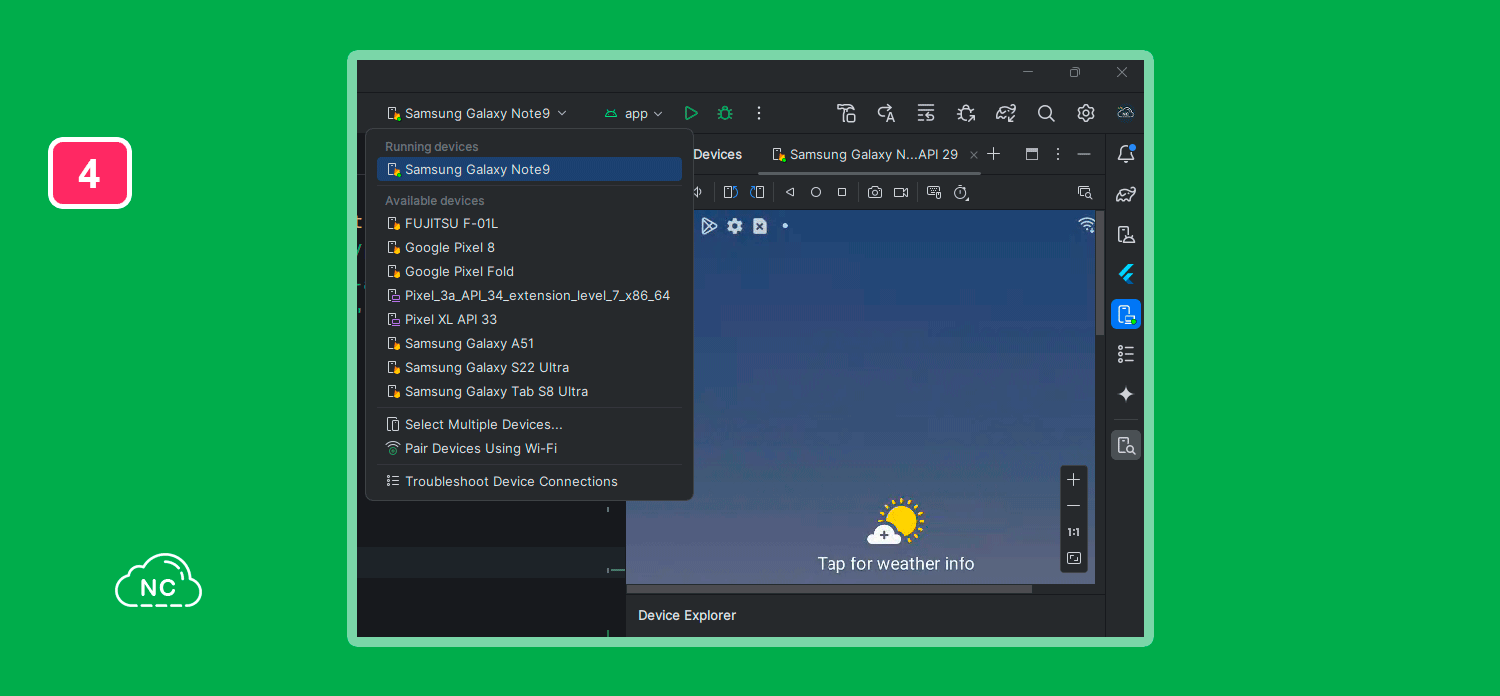Open the Flutter tool window icon
Image resolution: width=1500 pixels, height=696 pixels.
coord(1126,274)
